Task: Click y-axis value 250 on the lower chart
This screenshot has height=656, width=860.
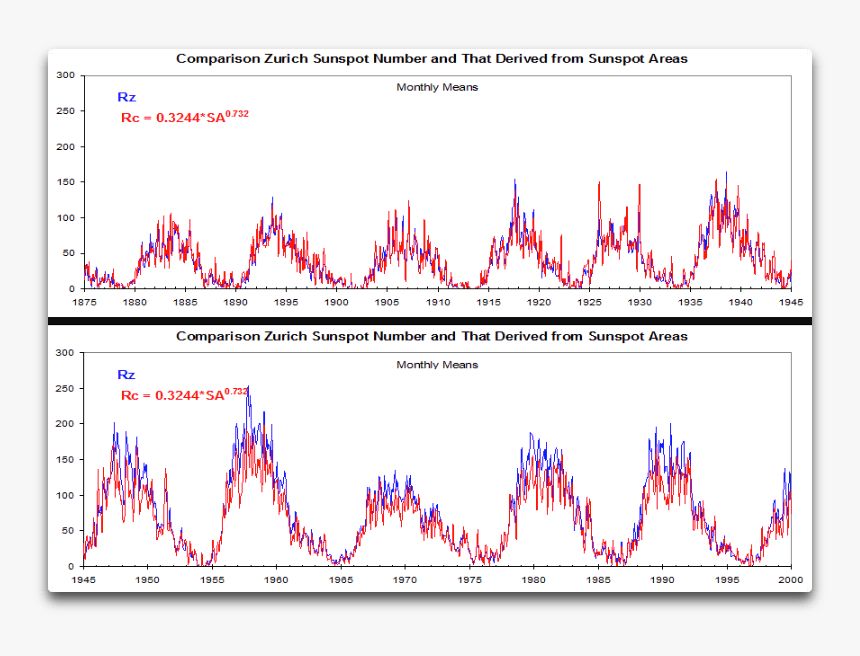Action: (x=65, y=388)
